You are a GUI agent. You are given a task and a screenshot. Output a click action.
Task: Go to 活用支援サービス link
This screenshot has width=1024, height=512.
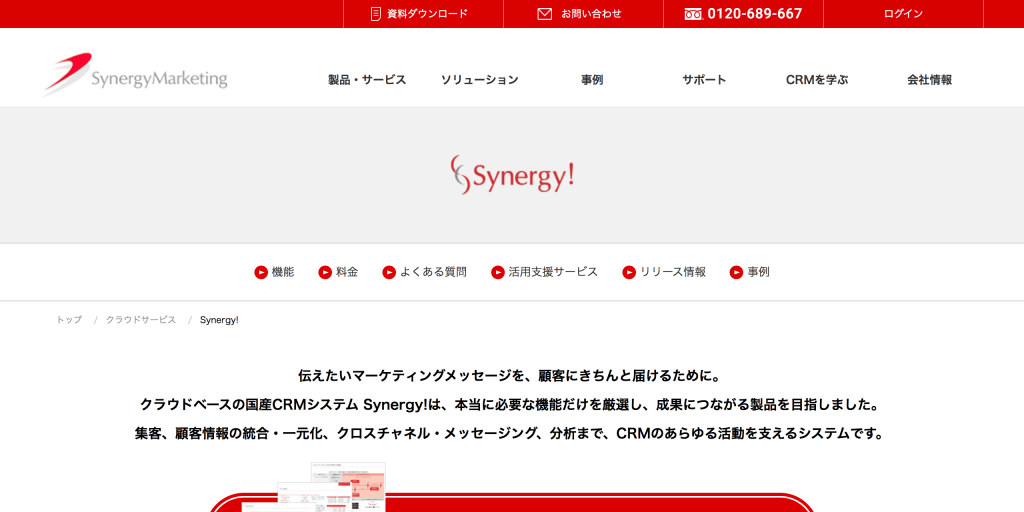pyautogui.click(x=553, y=272)
